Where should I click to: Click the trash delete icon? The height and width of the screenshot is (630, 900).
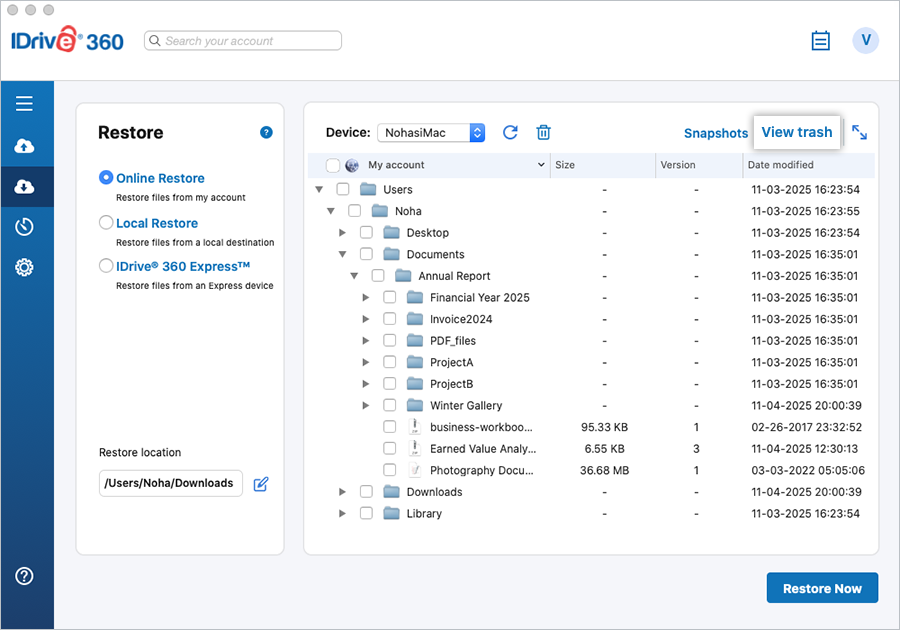click(543, 133)
